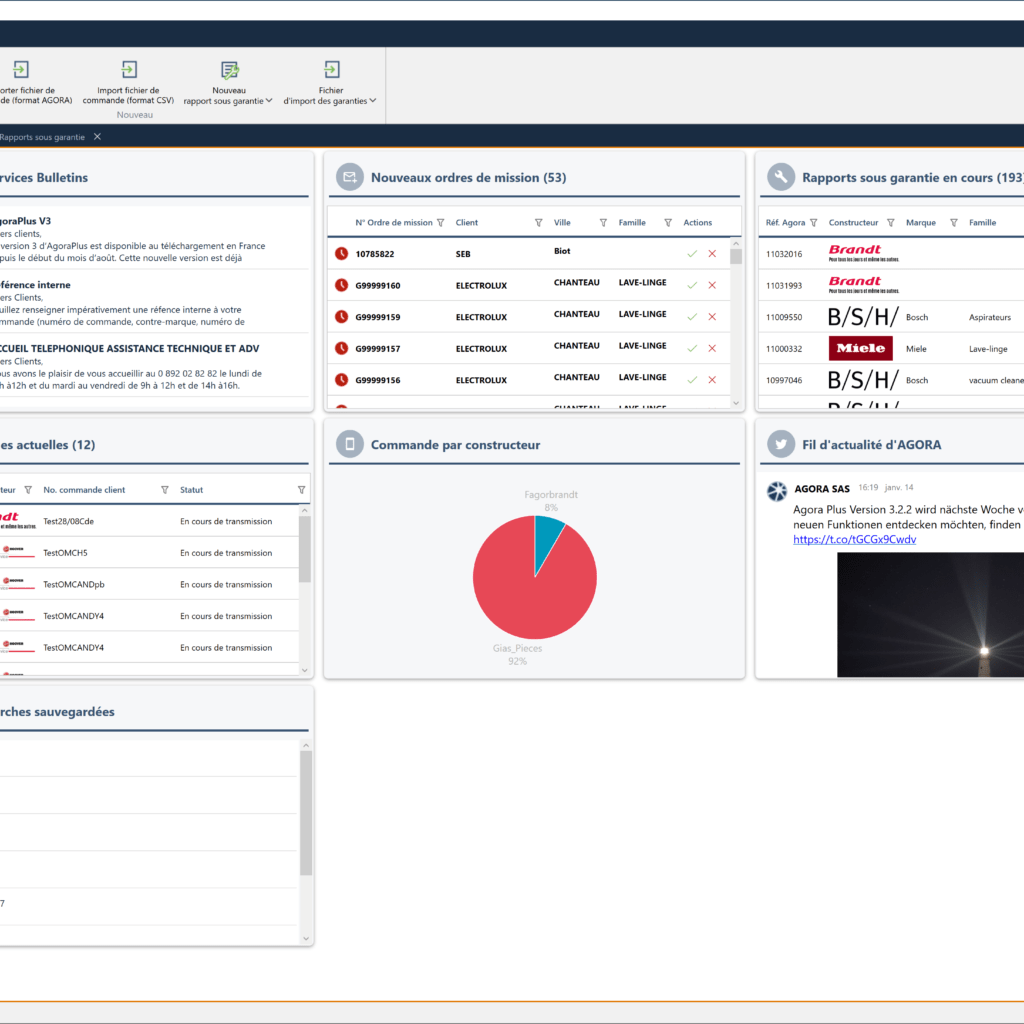Screen dimensions: 1024x1024
Task: Click Import fichier de commande CSV icon
Action: [x=129, y=69]
